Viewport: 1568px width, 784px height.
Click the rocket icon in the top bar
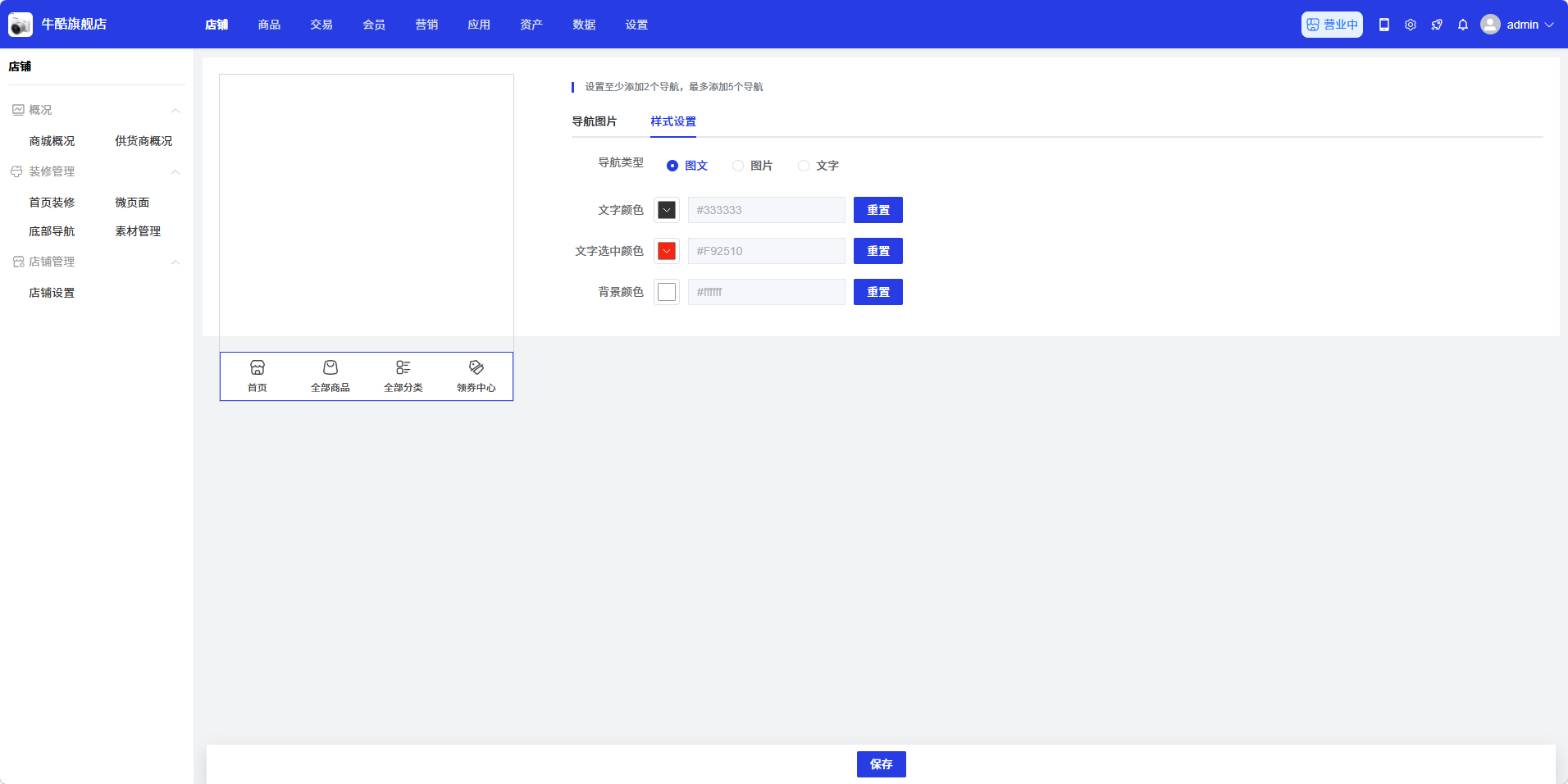(x=1437, y=25)
